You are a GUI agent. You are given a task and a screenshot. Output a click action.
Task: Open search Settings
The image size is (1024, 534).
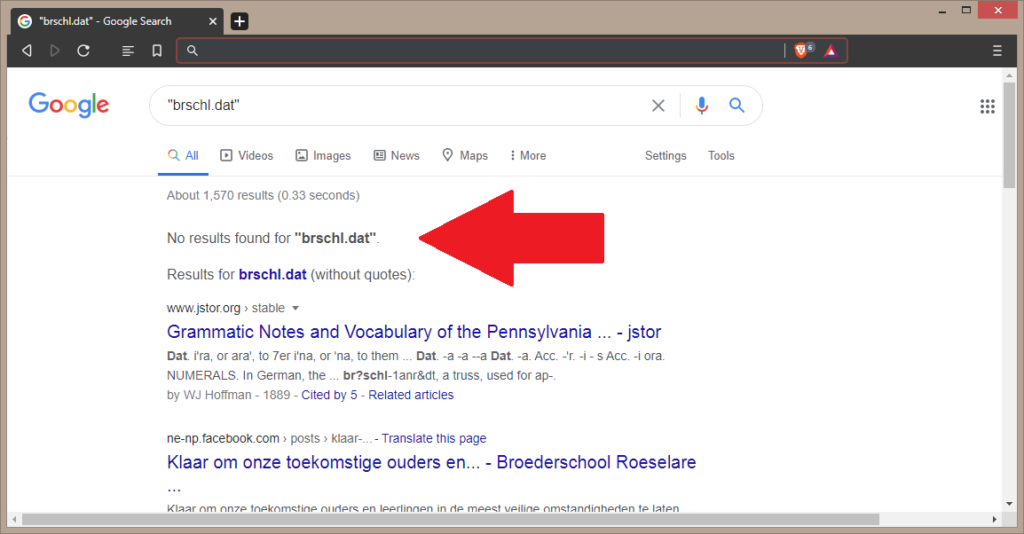[665, 155]
